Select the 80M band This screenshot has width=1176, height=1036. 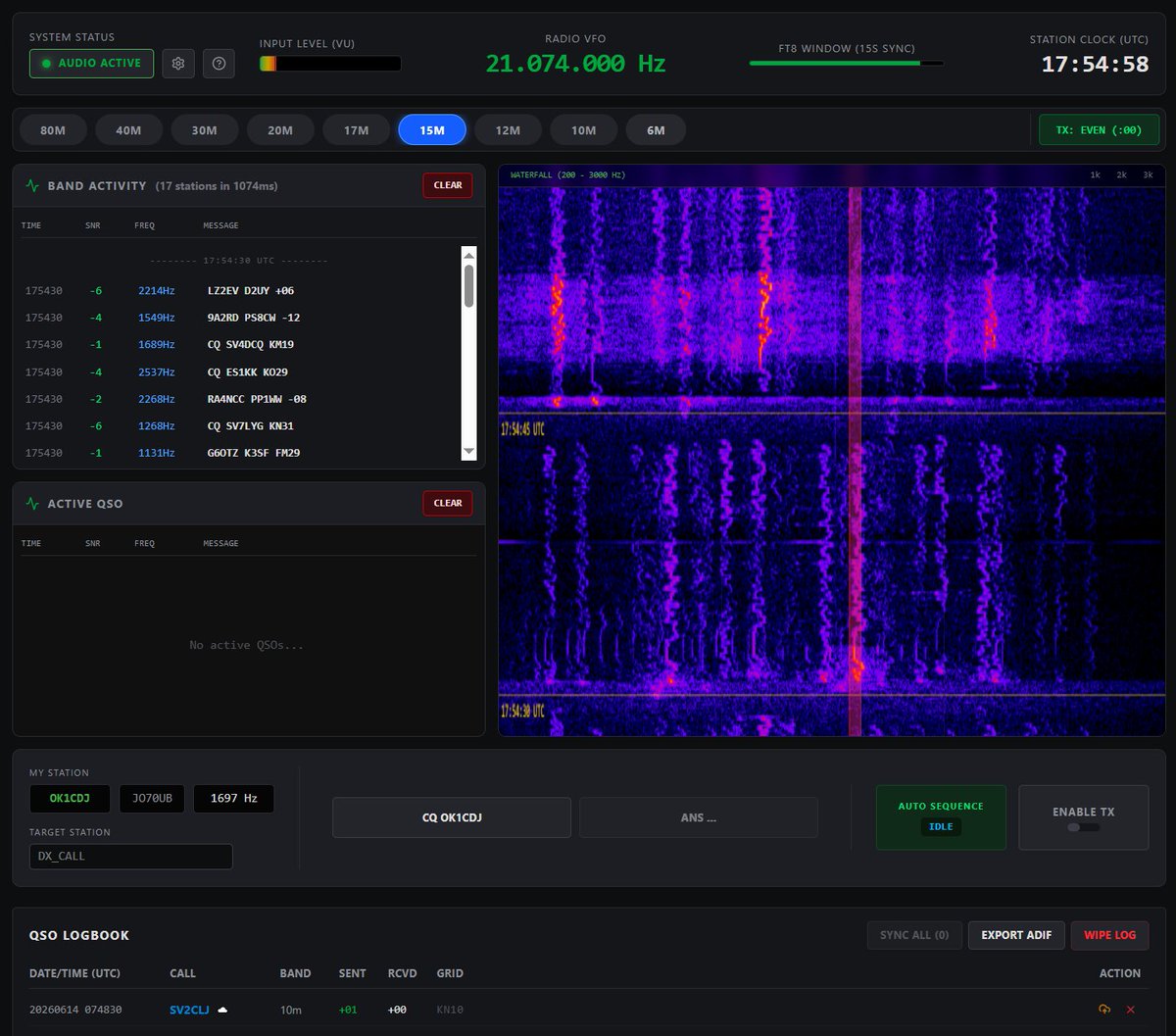pyautogui.click(x=53, y=129)
